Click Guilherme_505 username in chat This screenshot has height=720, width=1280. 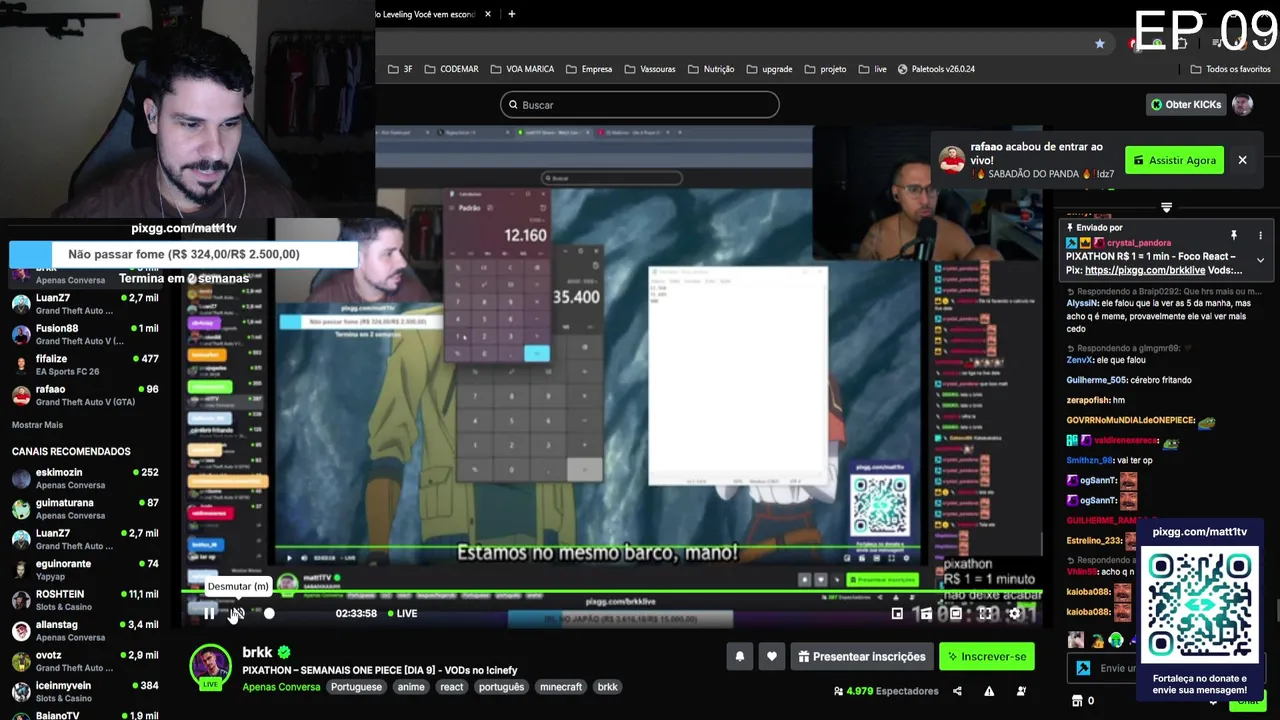click(x=1096, y=380)
